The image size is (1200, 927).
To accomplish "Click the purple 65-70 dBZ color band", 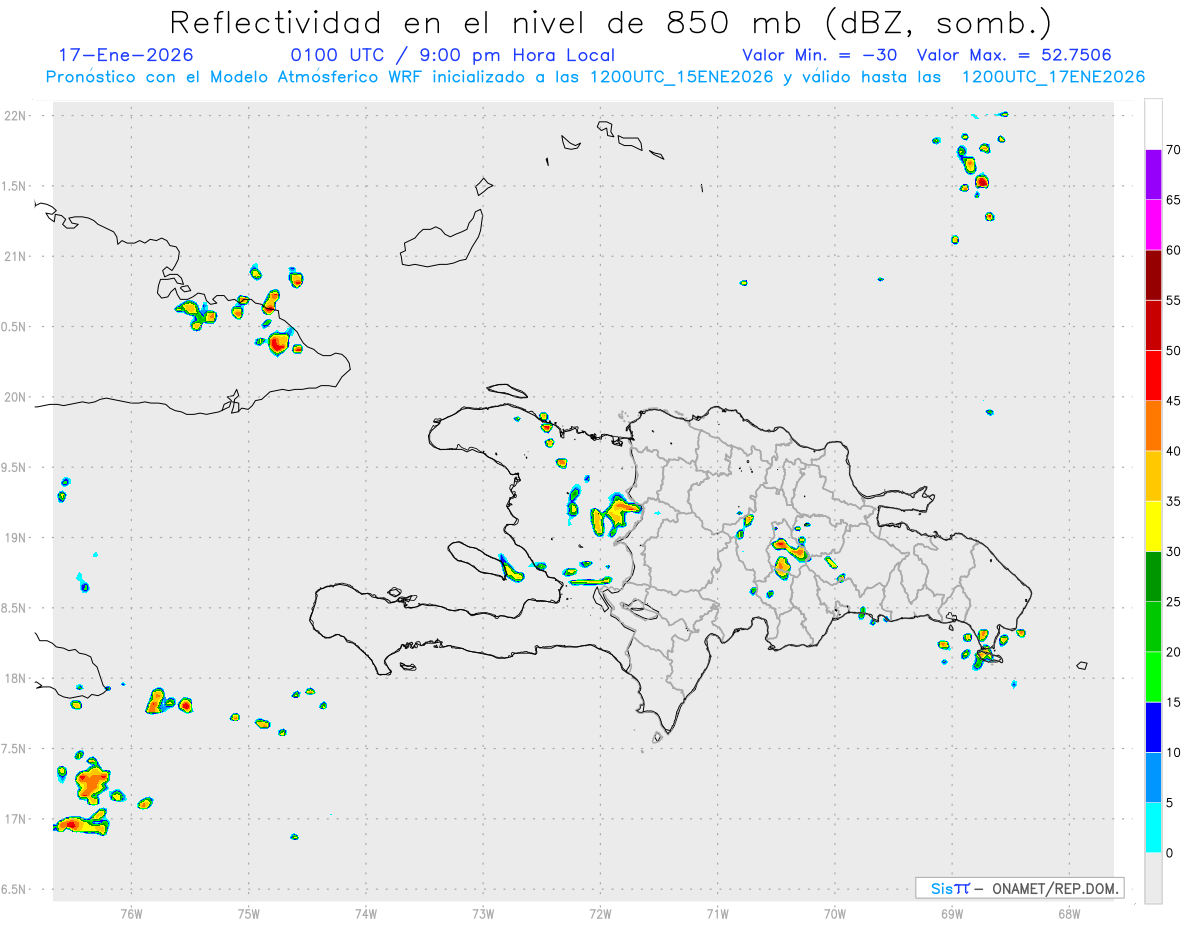I will 1153,175.
